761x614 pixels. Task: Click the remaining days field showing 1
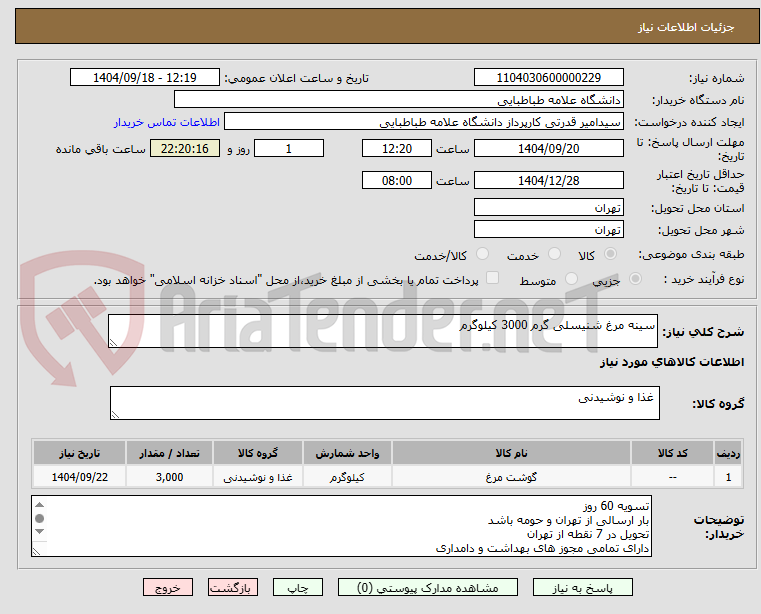coord(289,148)
